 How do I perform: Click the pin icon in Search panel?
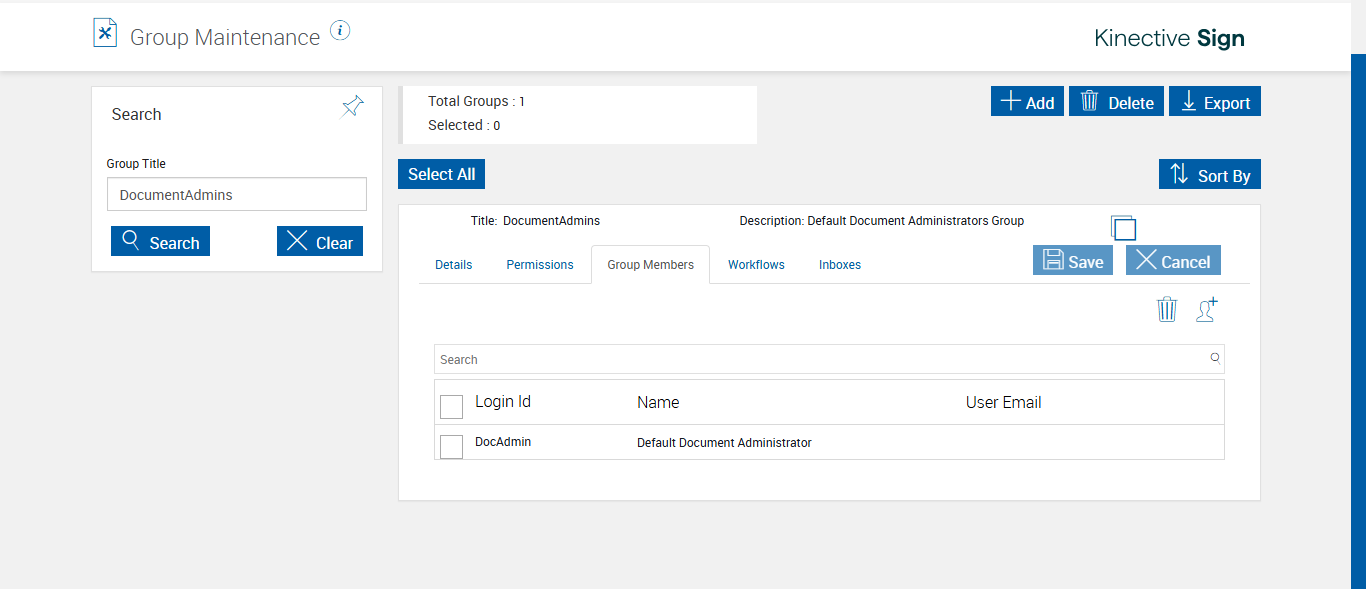[x=352, y=106]
